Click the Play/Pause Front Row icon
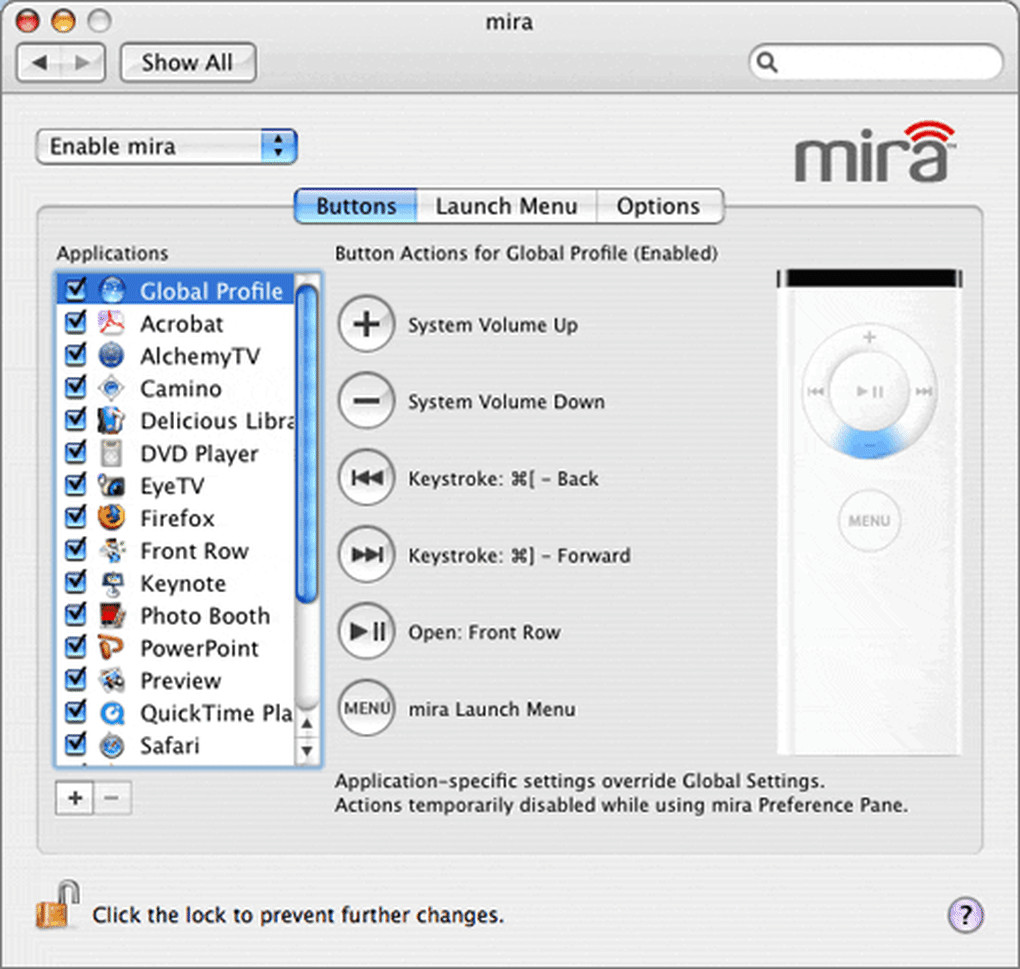Screen dimensions: 1020x969 coord(367,633)
